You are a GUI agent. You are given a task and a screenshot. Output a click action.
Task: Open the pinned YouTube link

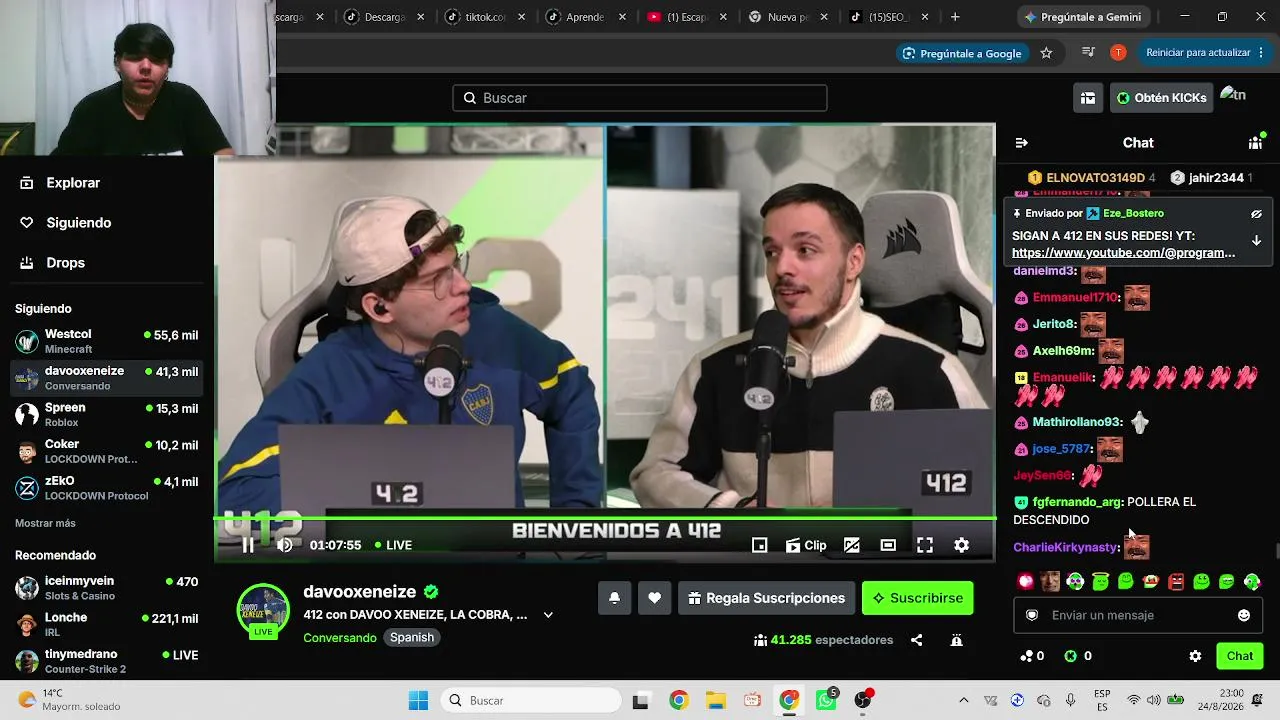point(1124,253)
